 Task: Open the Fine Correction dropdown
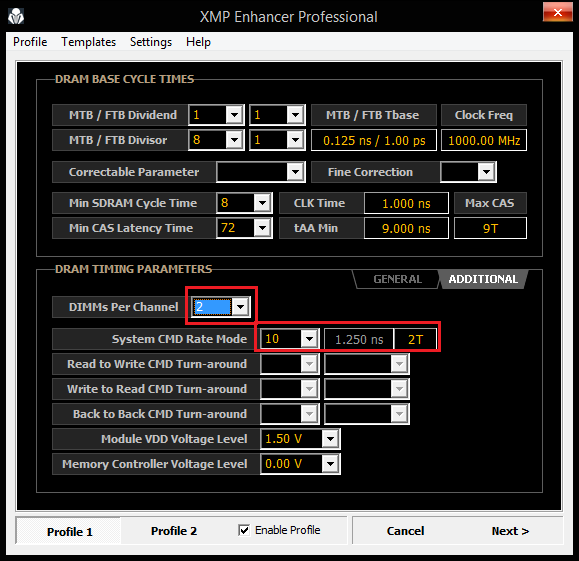click(x=486, y=172)
